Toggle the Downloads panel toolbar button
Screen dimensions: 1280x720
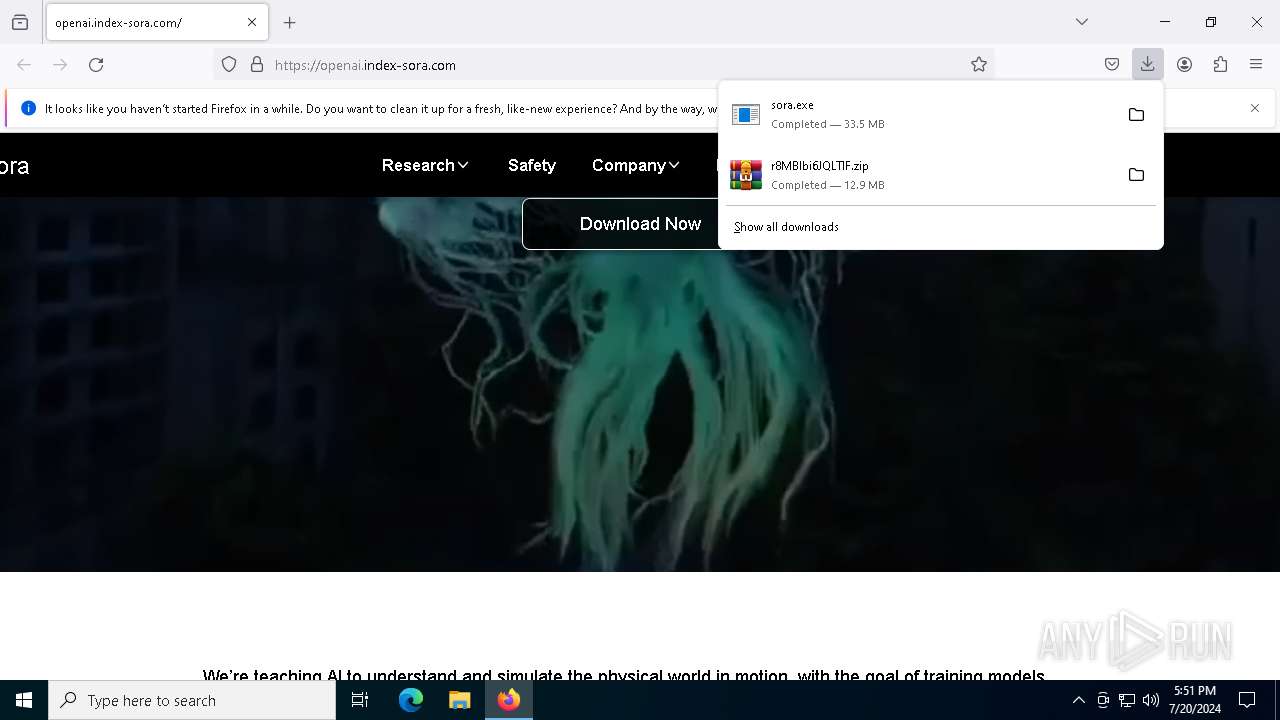click(1148, 65)
